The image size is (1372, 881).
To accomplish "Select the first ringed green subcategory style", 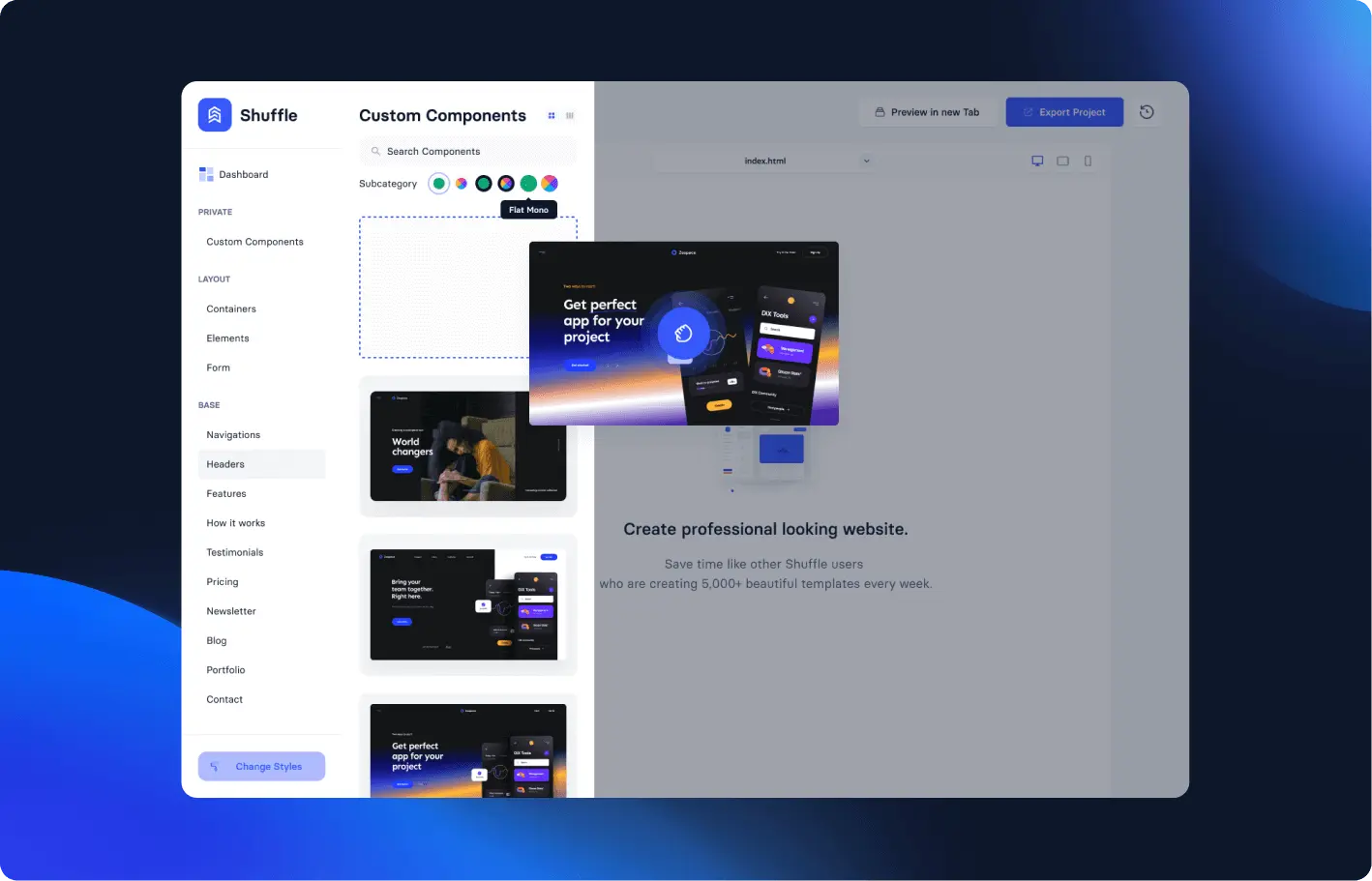I will pos(439,184).
